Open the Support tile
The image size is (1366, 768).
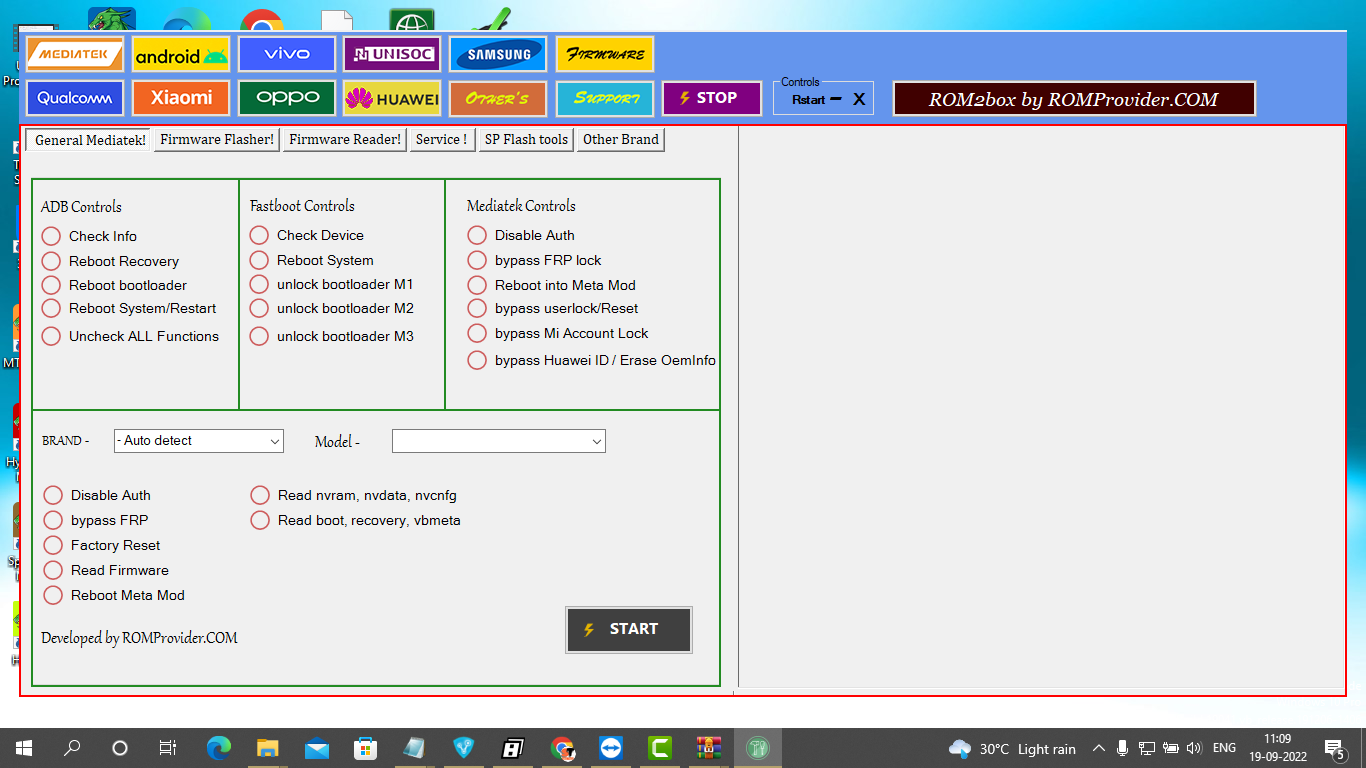click(x=605, y=98)
